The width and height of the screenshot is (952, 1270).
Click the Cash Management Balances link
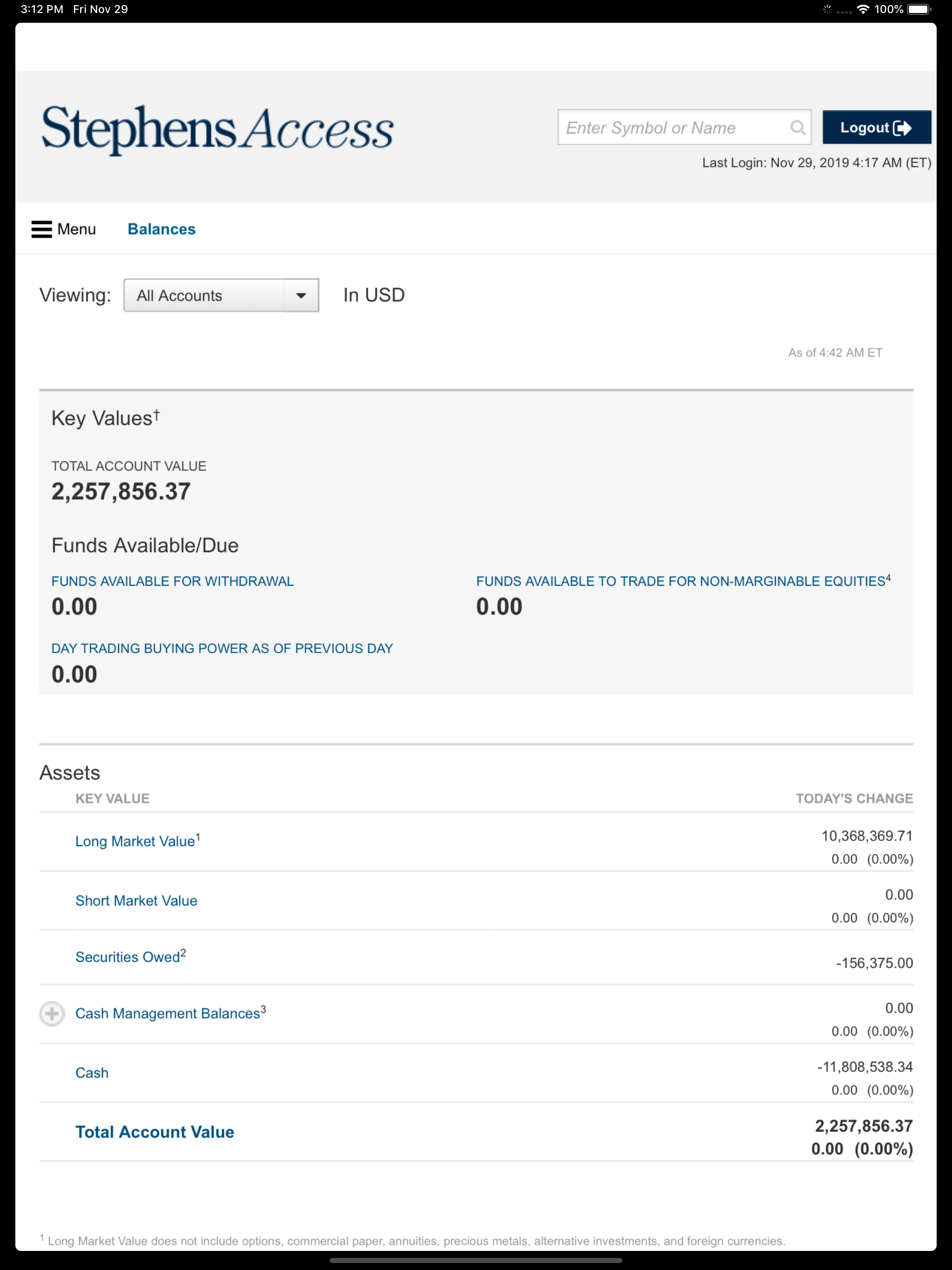171,1013
